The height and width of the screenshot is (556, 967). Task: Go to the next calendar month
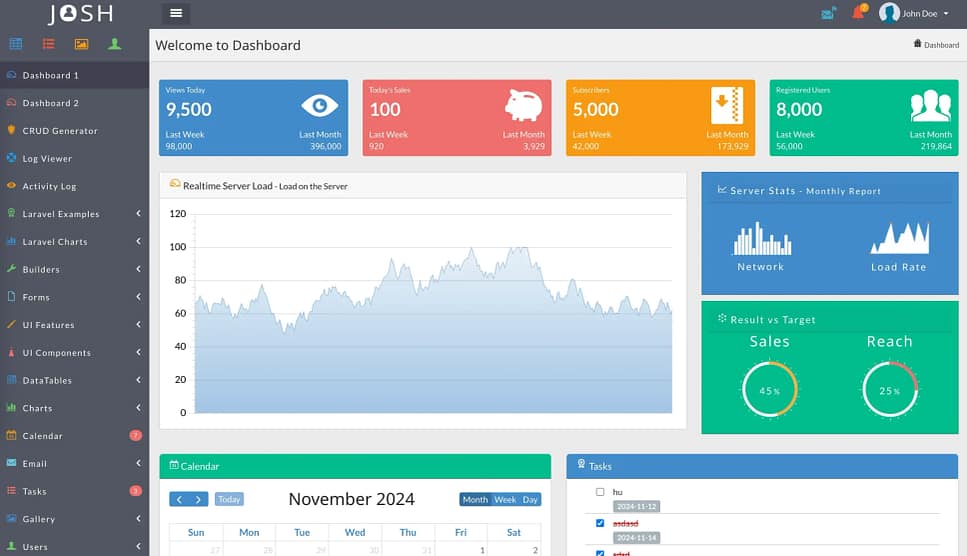tap(199, 500)
